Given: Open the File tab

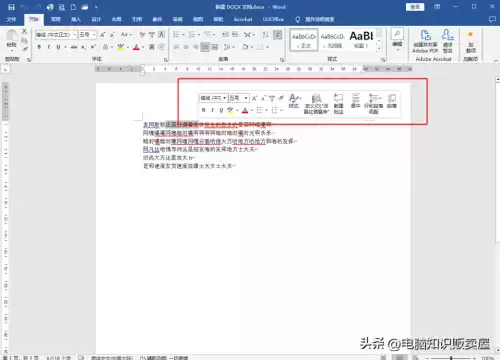Looking at the screenshot, I should tap(11, 19).
